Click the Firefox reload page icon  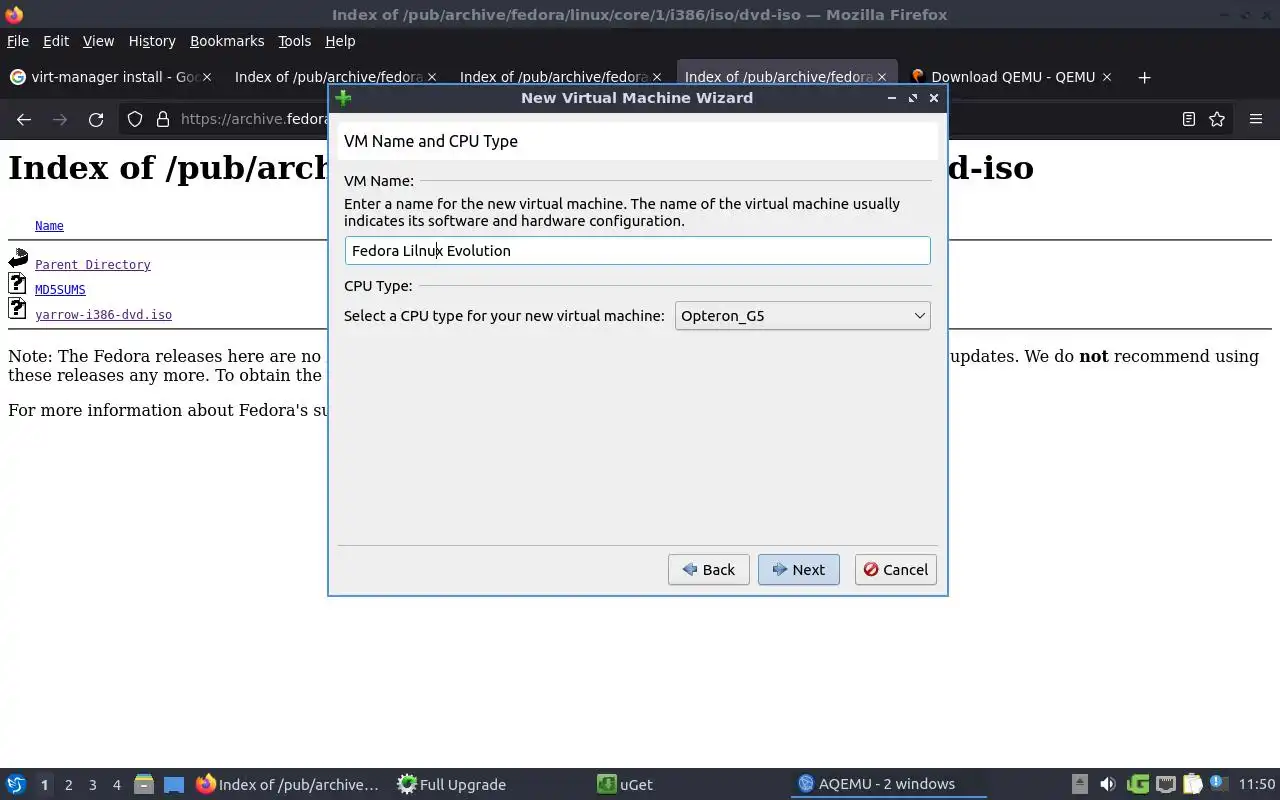pyautogui.click(x=96, y=119)
